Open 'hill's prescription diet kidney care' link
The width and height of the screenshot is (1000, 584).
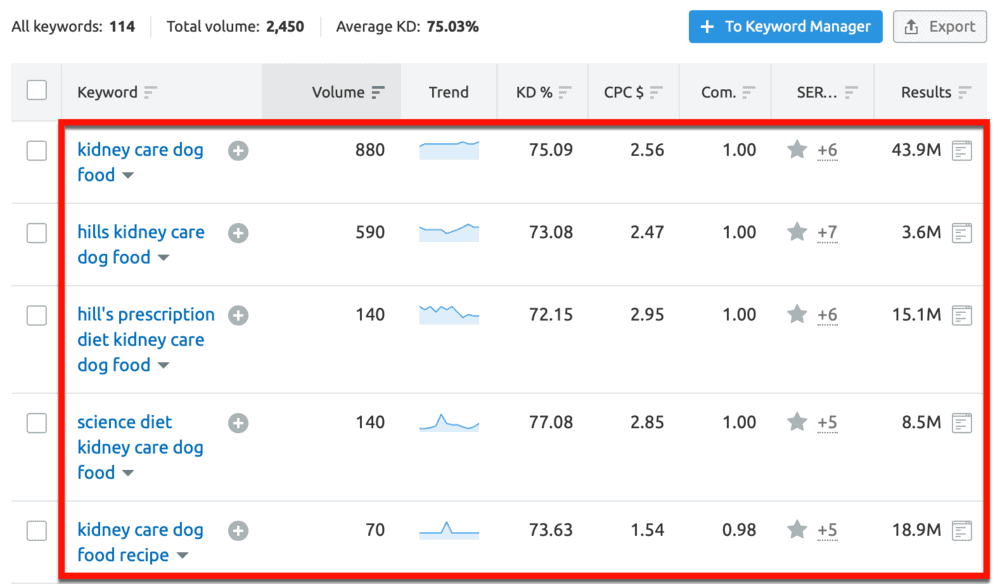click(x=146, y=339)
